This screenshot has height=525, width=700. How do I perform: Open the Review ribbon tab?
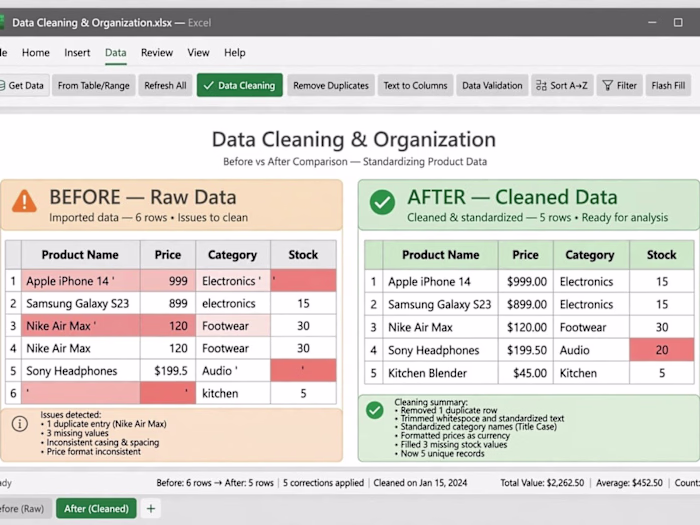point(157,53)
